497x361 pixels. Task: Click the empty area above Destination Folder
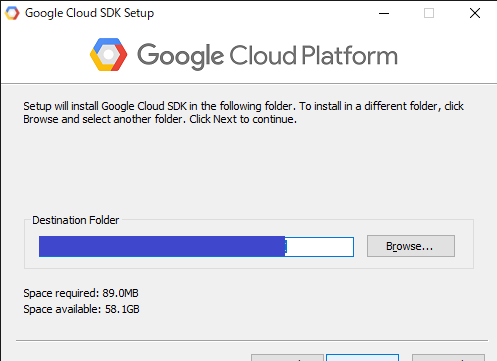click(248, 170)
